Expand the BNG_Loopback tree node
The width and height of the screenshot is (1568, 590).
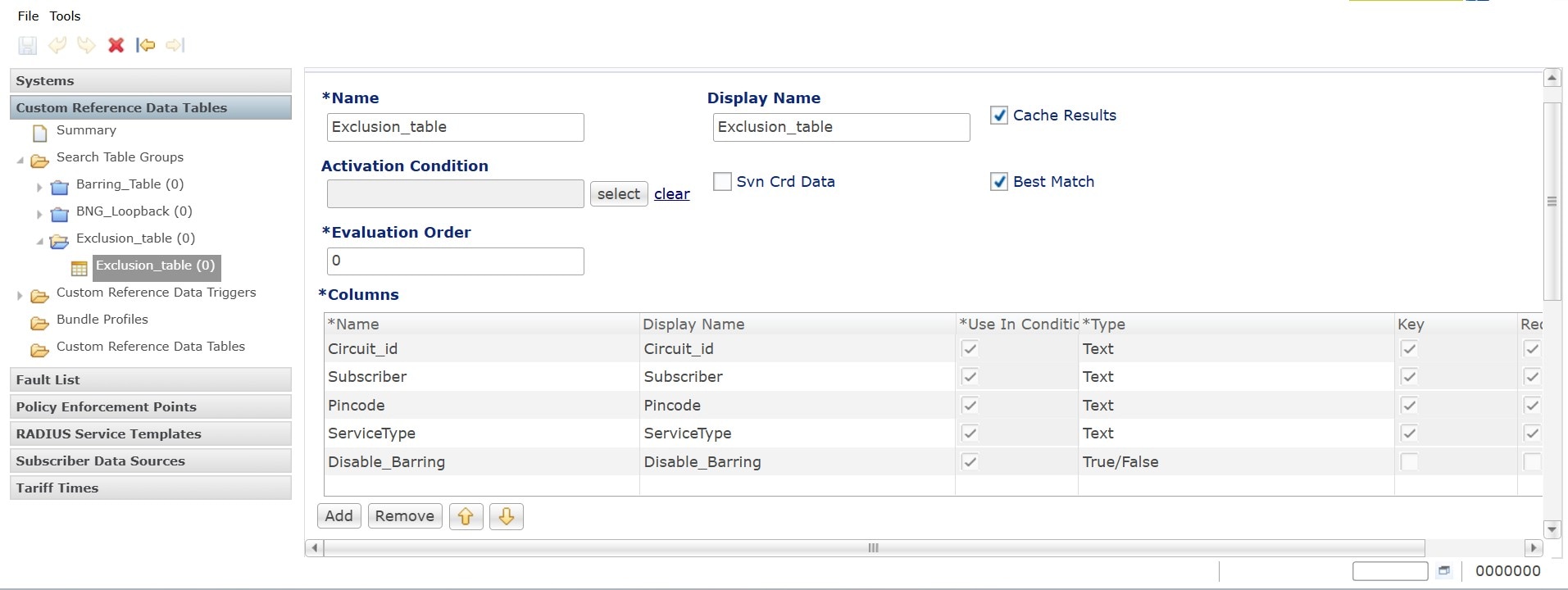coord(39,213)
